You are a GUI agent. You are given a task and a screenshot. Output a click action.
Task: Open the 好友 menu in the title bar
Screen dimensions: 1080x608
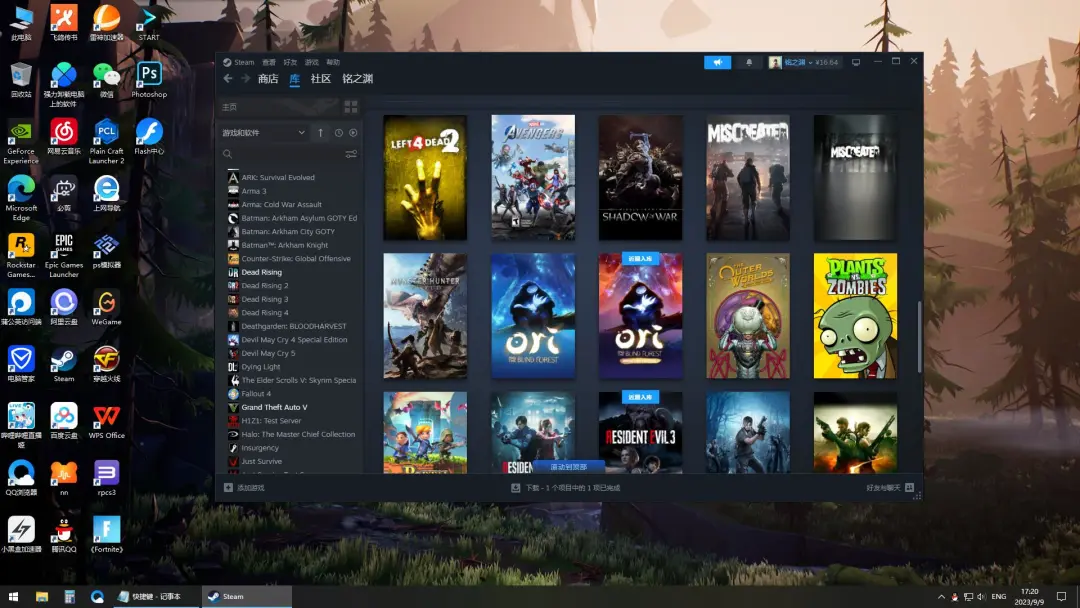click(x=290, y=62)
